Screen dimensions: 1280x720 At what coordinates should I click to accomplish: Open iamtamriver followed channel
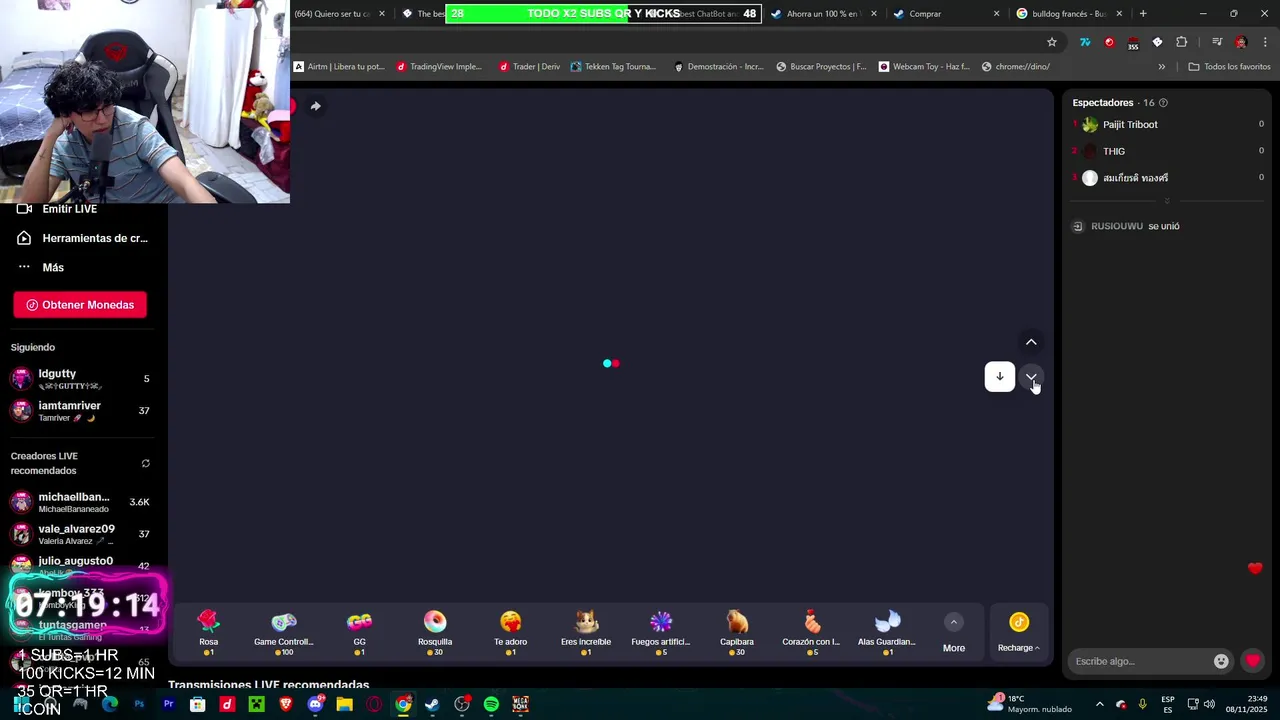pos(80,410)
